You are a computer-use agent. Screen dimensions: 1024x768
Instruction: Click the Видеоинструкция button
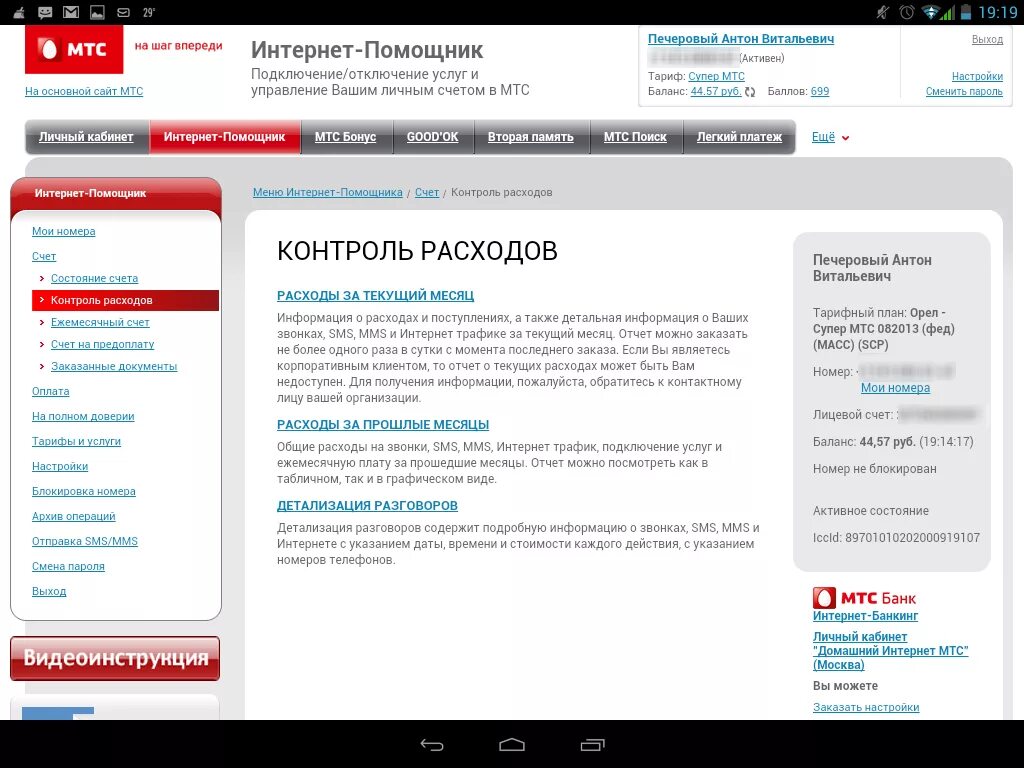[x=115, y=658]
